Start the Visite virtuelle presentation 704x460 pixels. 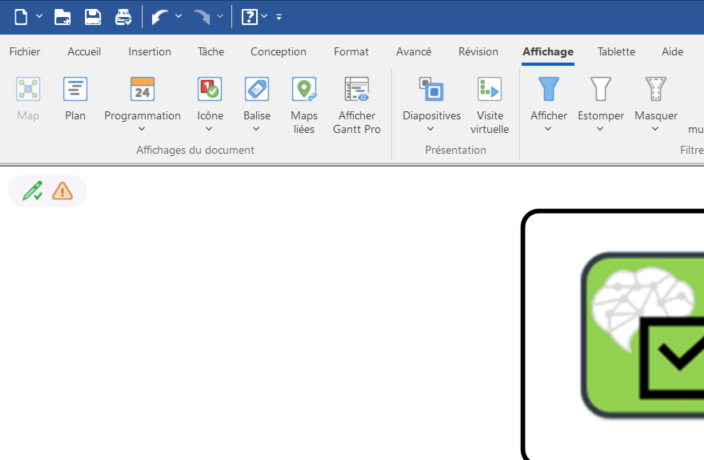489,91
